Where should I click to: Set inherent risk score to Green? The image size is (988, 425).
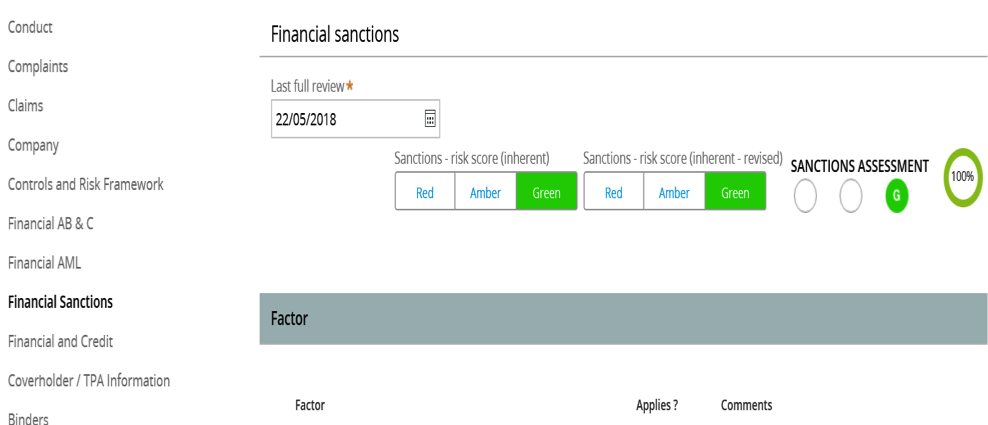tap(546, 190)
